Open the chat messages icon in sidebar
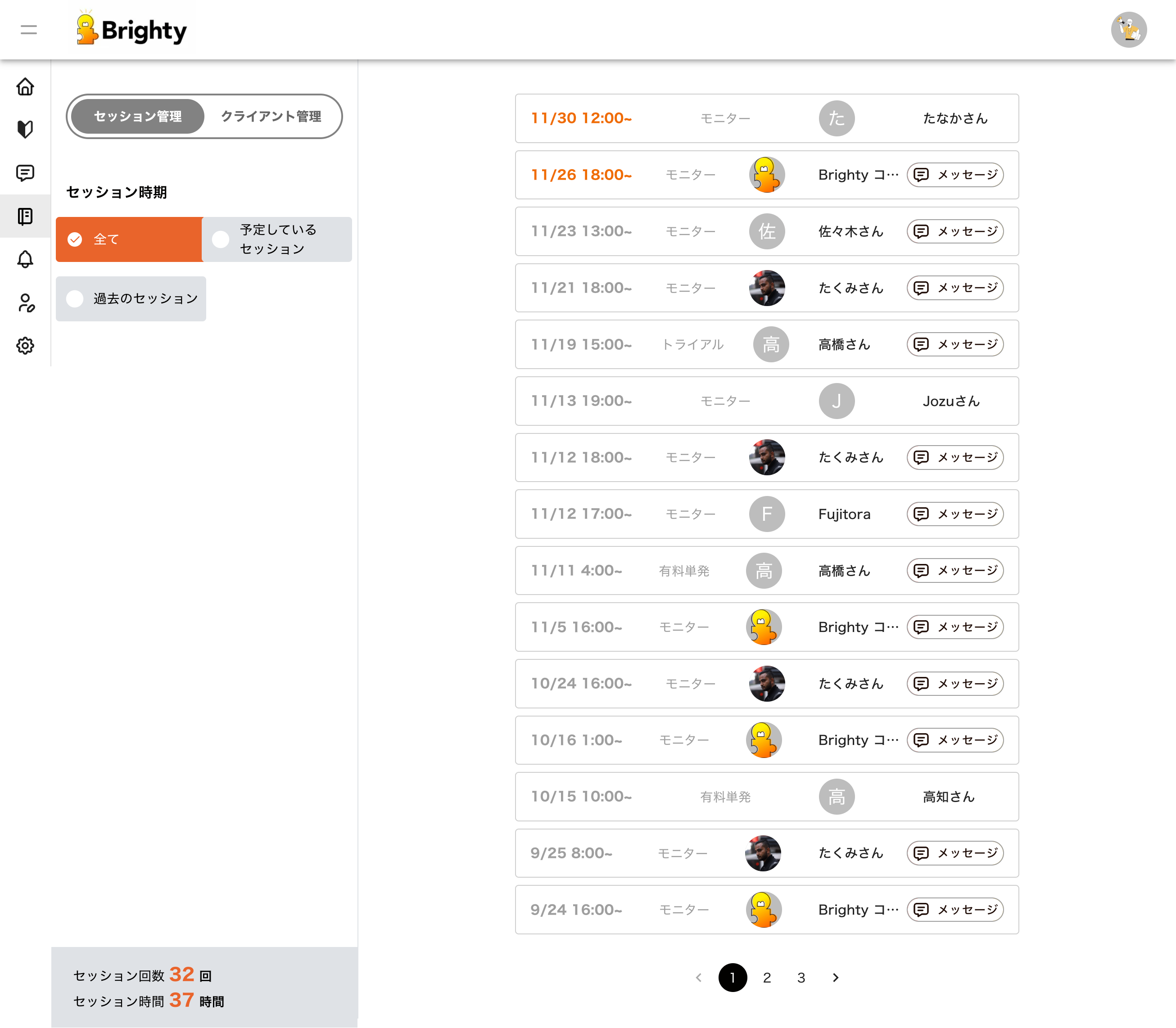 point(25,173)
